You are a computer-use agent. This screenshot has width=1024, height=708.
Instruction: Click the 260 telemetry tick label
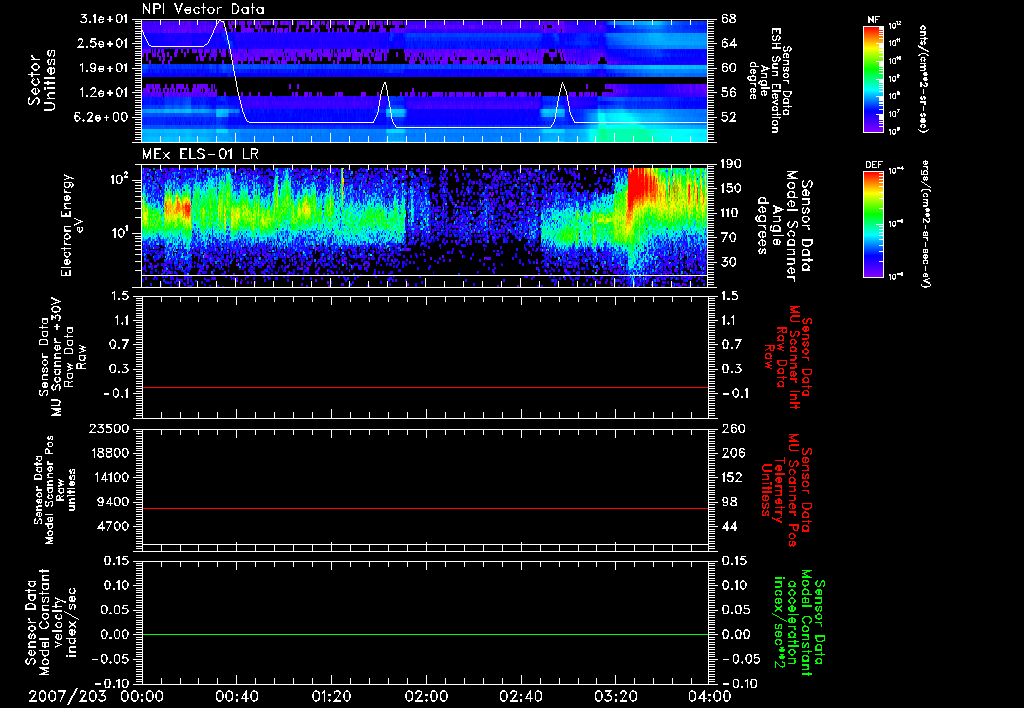tap(732, 428)
